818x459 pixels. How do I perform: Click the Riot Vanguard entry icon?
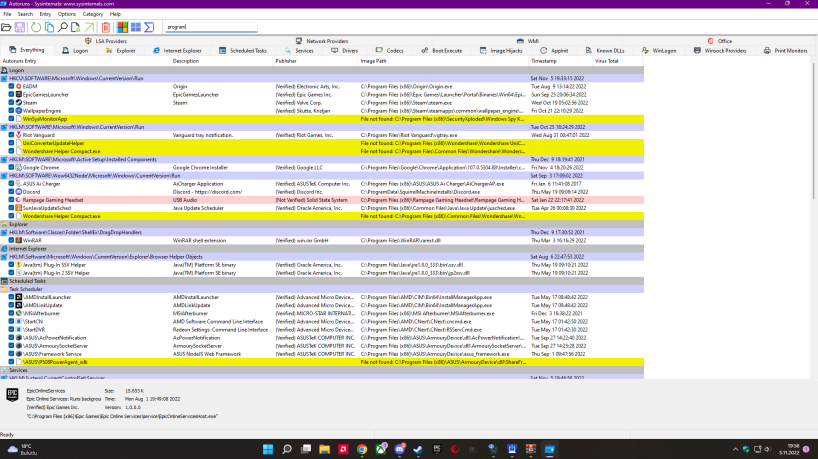tap(19, 135)
